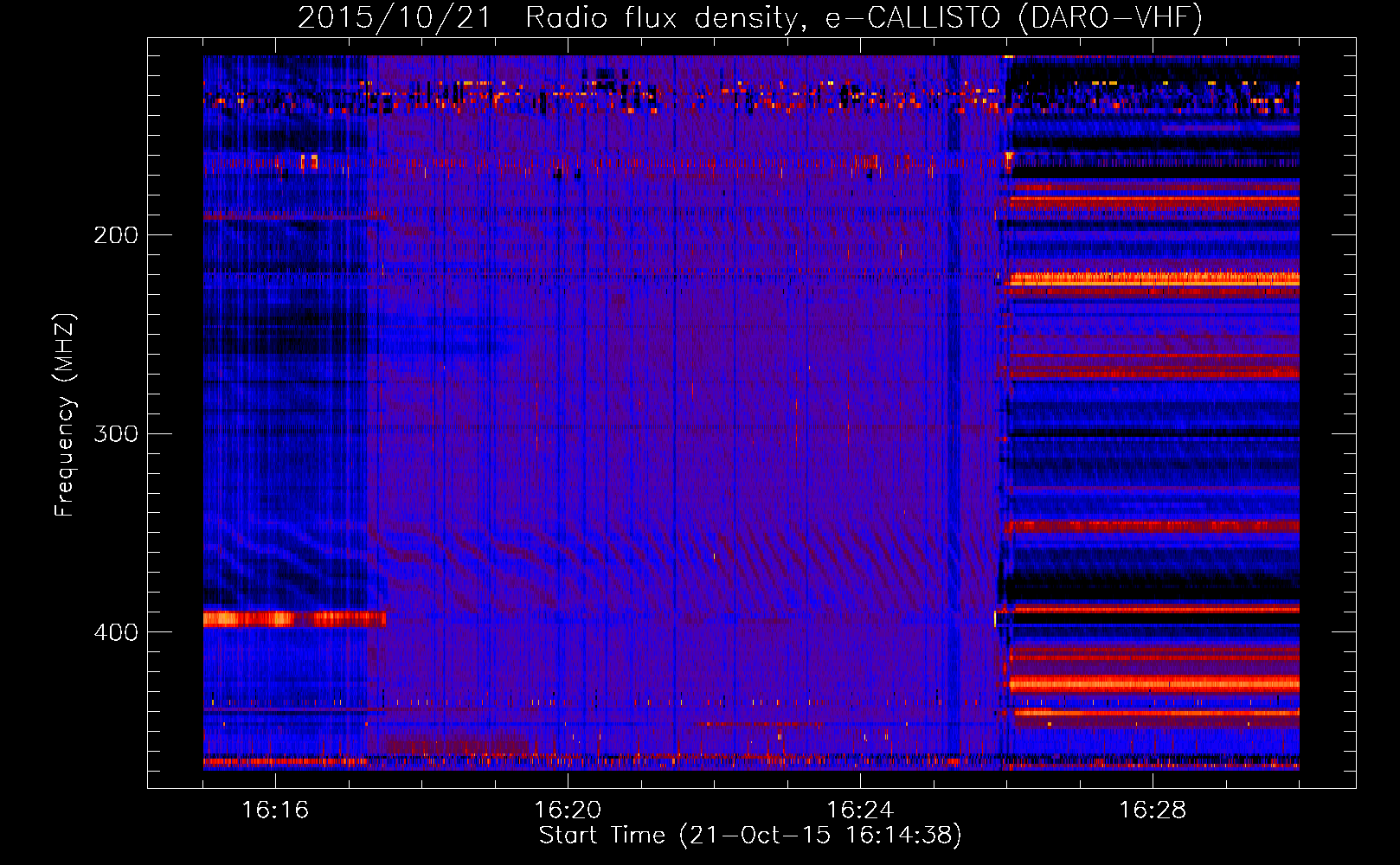Click the 300 frequency tick label

(115, 433)
